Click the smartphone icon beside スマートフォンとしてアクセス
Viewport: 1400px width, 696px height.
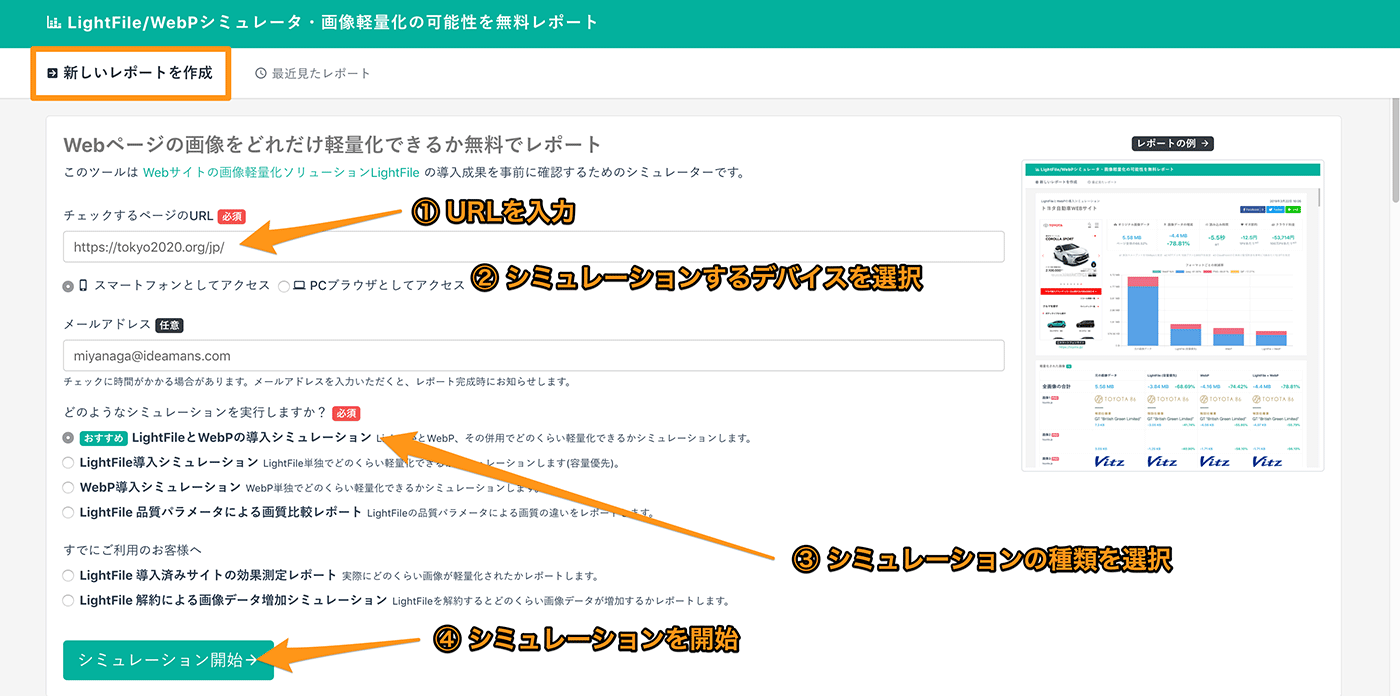[x=84, y=285]
